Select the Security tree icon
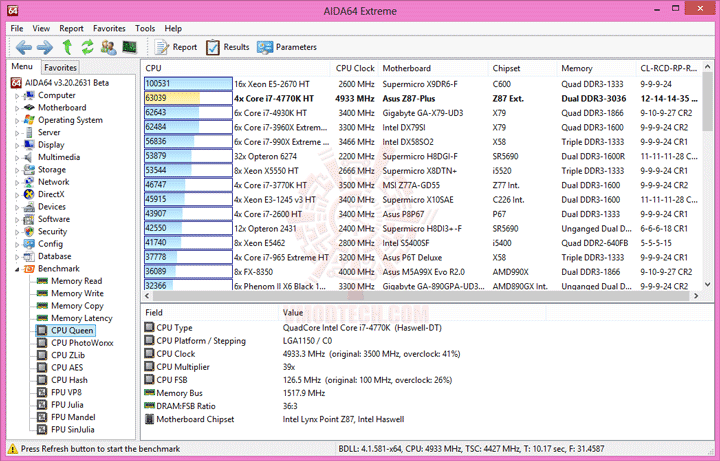 click(29, 232)
